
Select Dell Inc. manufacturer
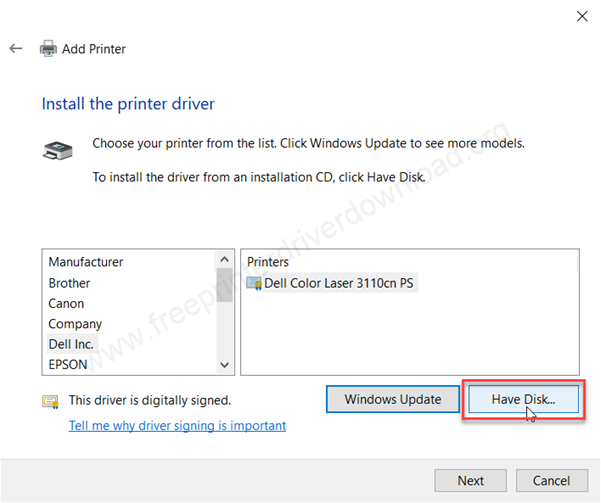71,344
